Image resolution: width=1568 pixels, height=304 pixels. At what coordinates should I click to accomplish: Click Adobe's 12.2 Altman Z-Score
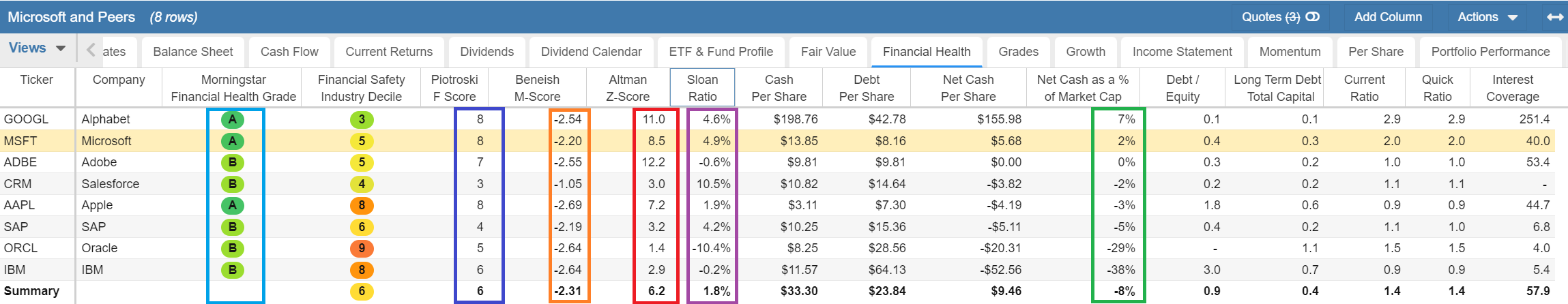(654, 162)
